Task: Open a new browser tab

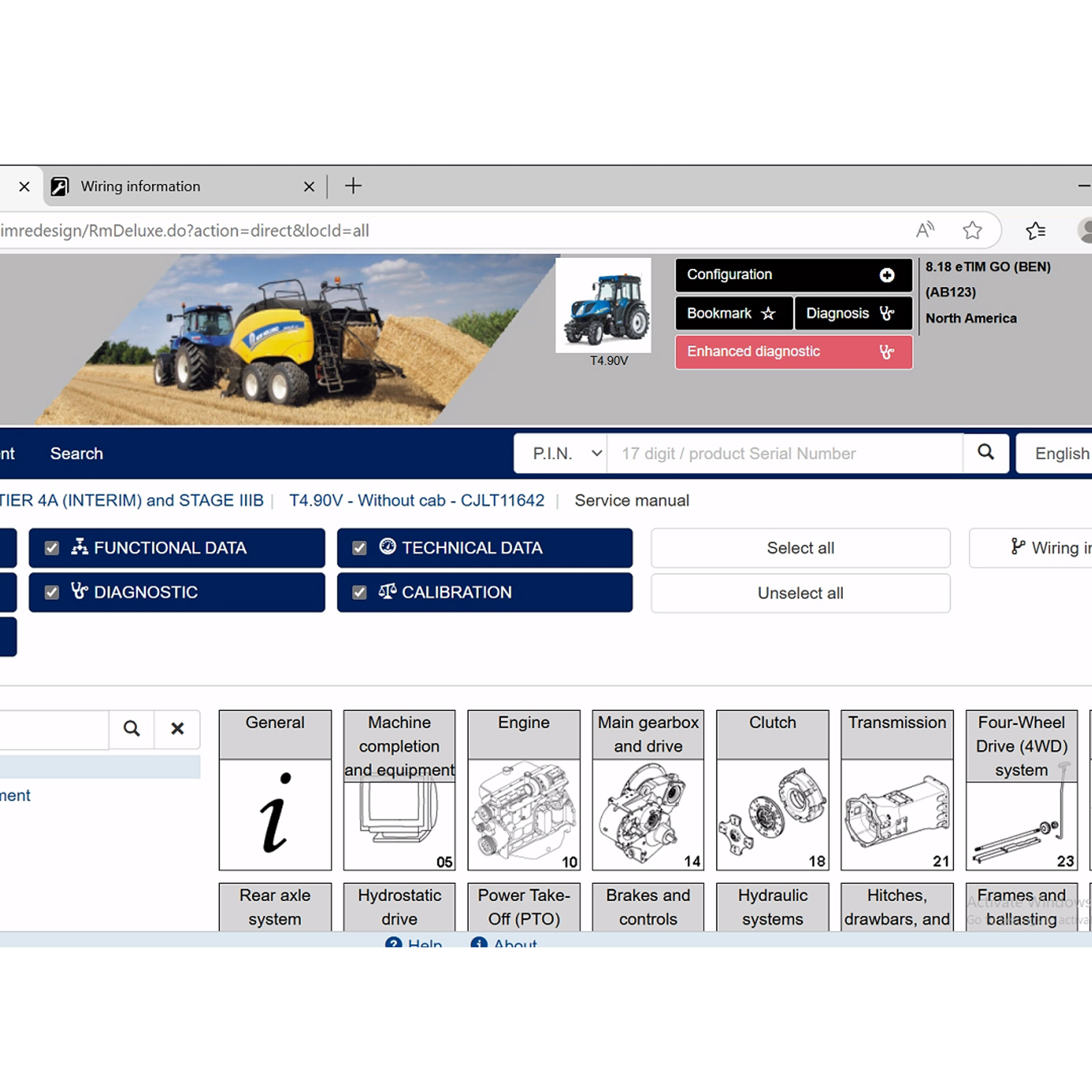Action: click(353, 186)
